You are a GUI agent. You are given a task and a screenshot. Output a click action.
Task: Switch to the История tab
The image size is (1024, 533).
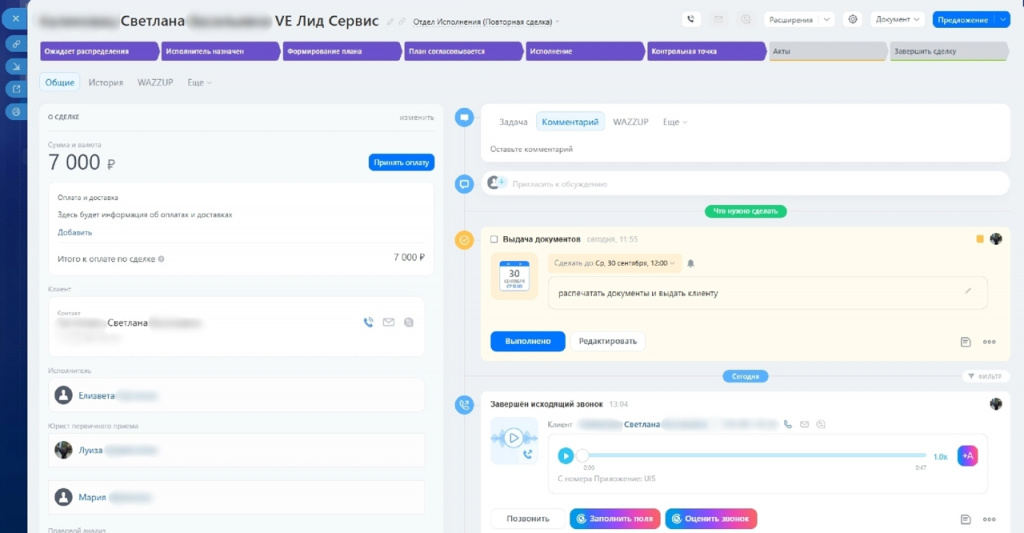[106, 82]
